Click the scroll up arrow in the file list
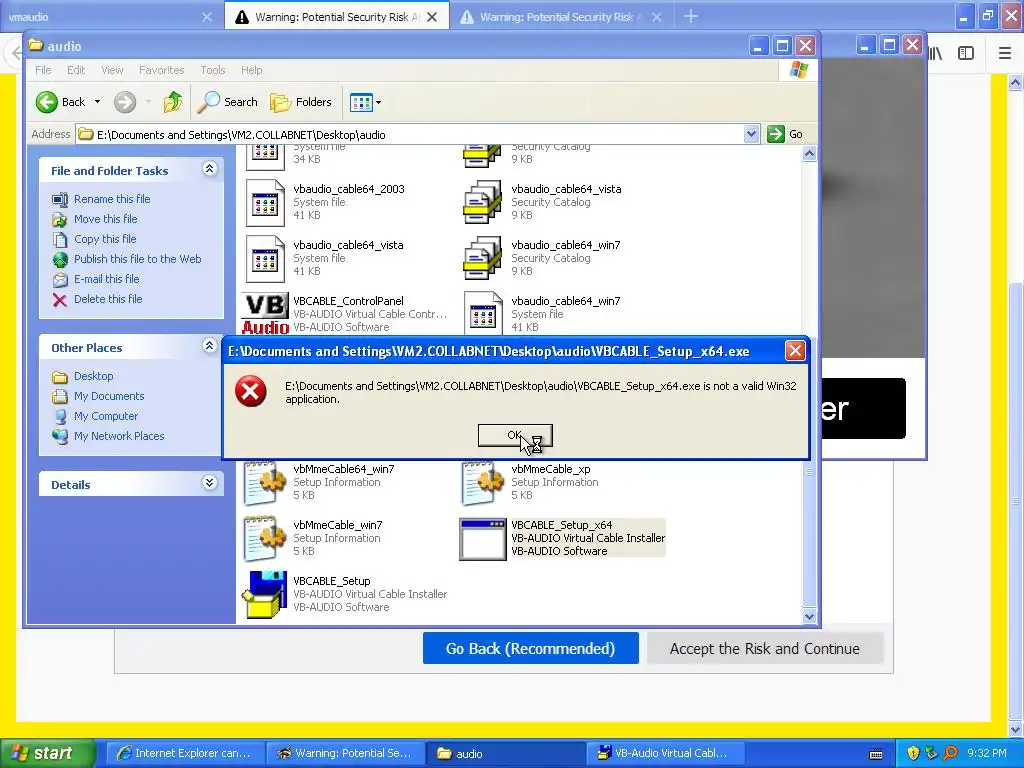Image resolution: width=1024 pixels, height=768 pixels. [809, 154]
